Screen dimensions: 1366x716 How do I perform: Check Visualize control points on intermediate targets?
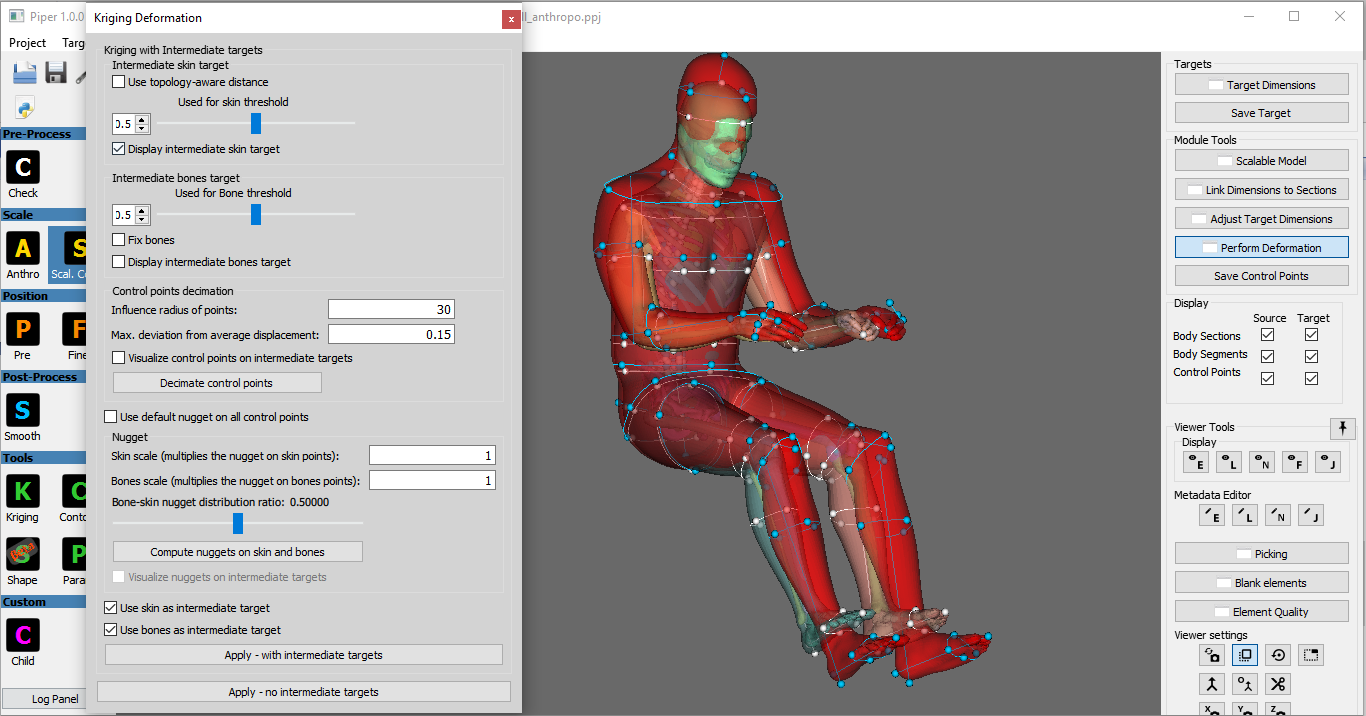[x=119, y=358]
